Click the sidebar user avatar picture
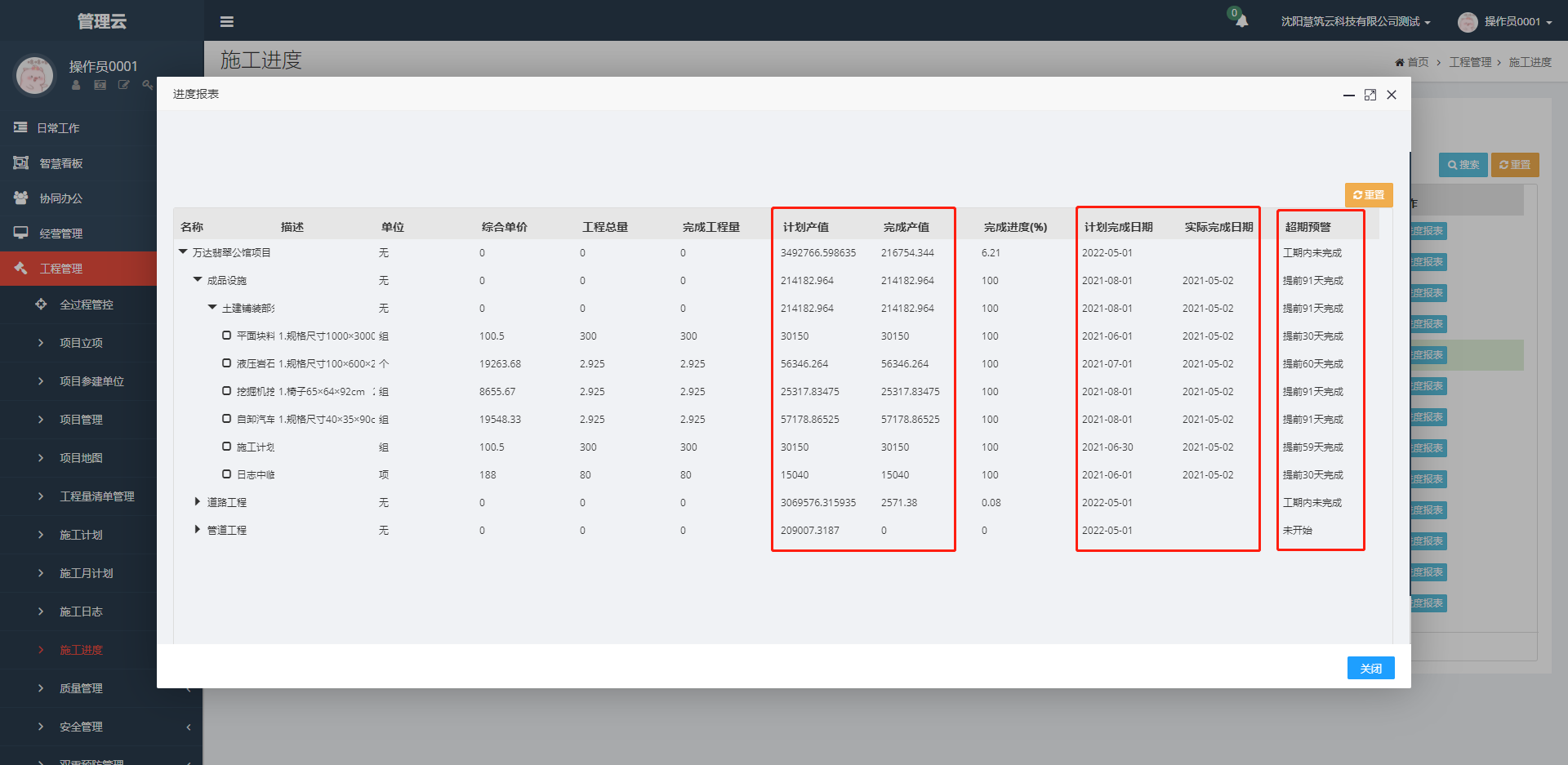This screenshot has height=765, width=1568. click(x=34, y=75)
